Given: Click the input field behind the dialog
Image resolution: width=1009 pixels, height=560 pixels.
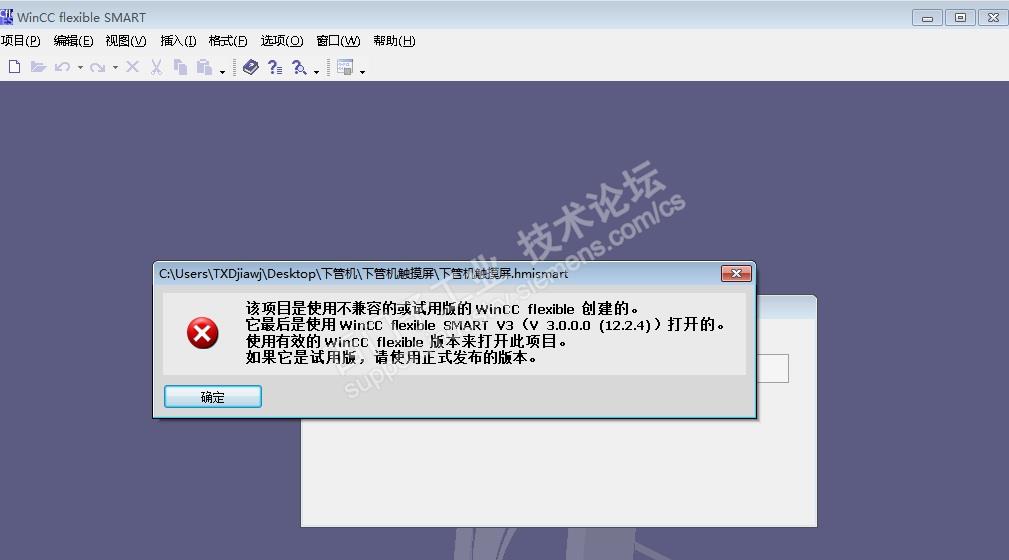Looking at the screenshot, I should click(773, 368).
